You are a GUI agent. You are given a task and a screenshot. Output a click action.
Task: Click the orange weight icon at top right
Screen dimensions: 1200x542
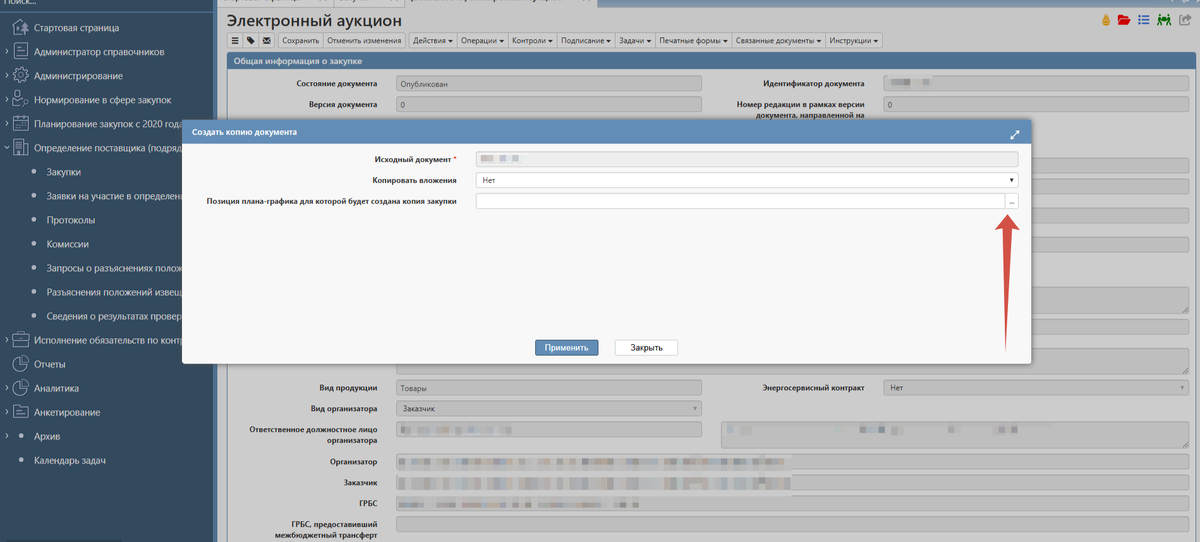coord(1106,20)
